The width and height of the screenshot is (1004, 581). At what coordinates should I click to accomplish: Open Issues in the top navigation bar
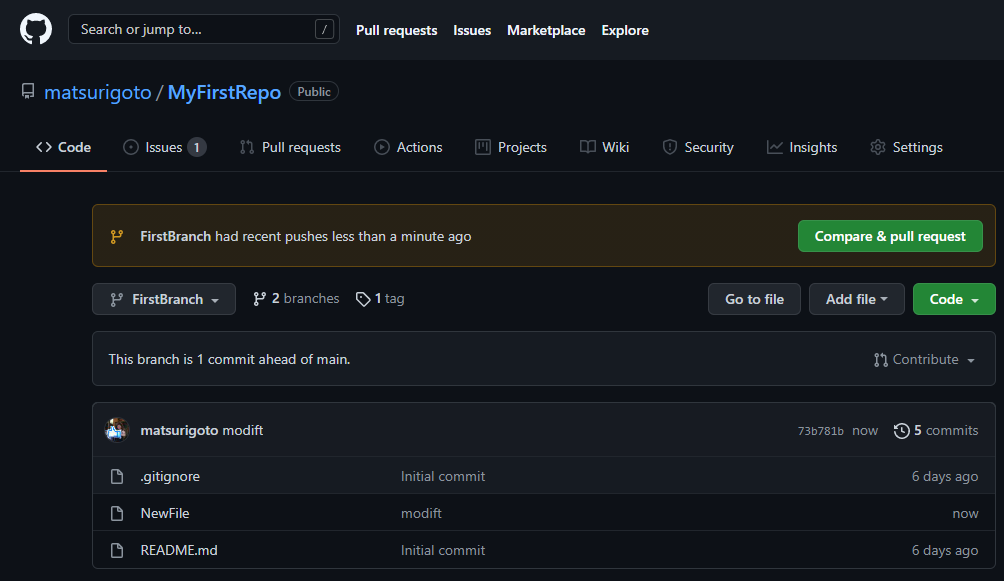tap(472, 30)
